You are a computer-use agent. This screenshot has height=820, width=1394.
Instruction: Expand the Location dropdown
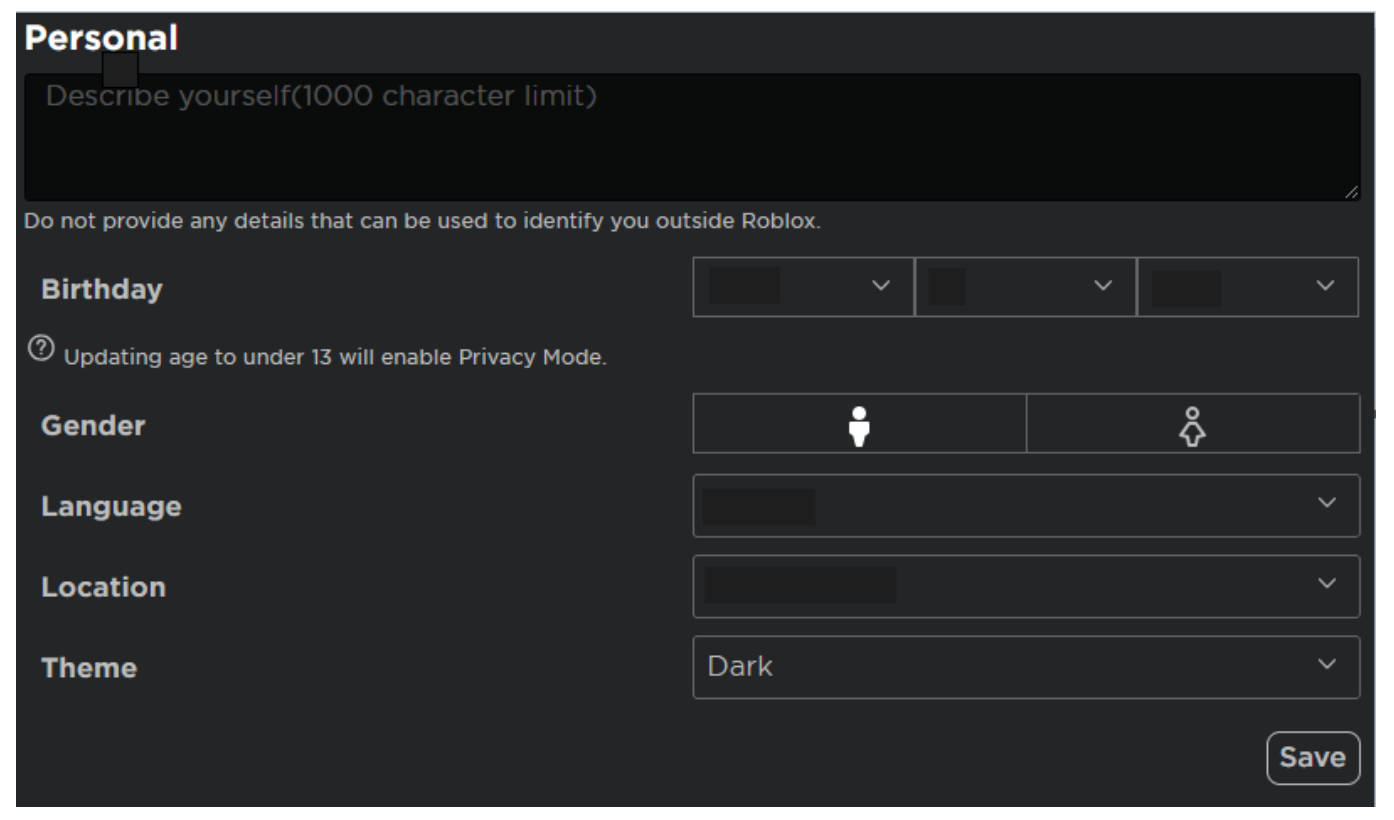[1026, 587]
